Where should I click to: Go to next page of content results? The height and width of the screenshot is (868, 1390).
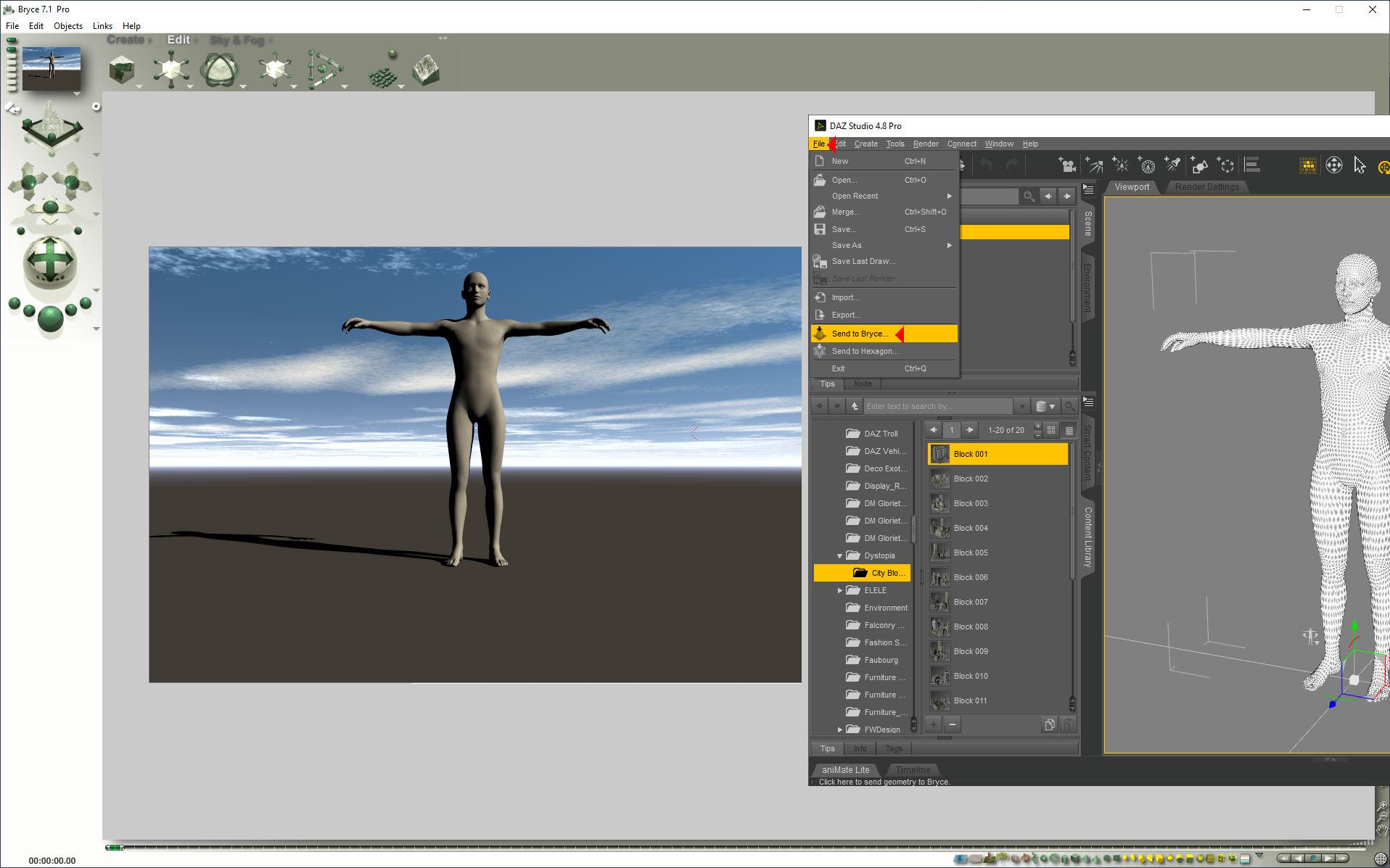coord(970,430)
